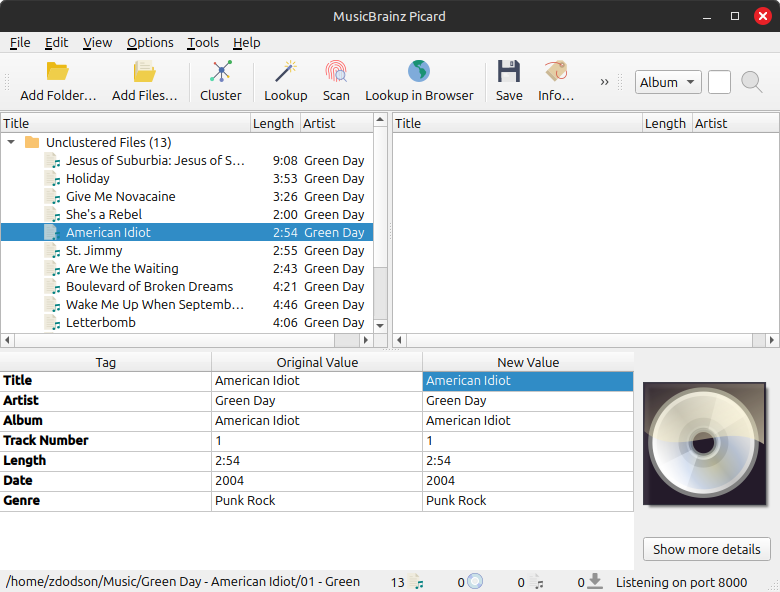
Task: Click the pending downloads arrow icon
Action: coord(595,581)
